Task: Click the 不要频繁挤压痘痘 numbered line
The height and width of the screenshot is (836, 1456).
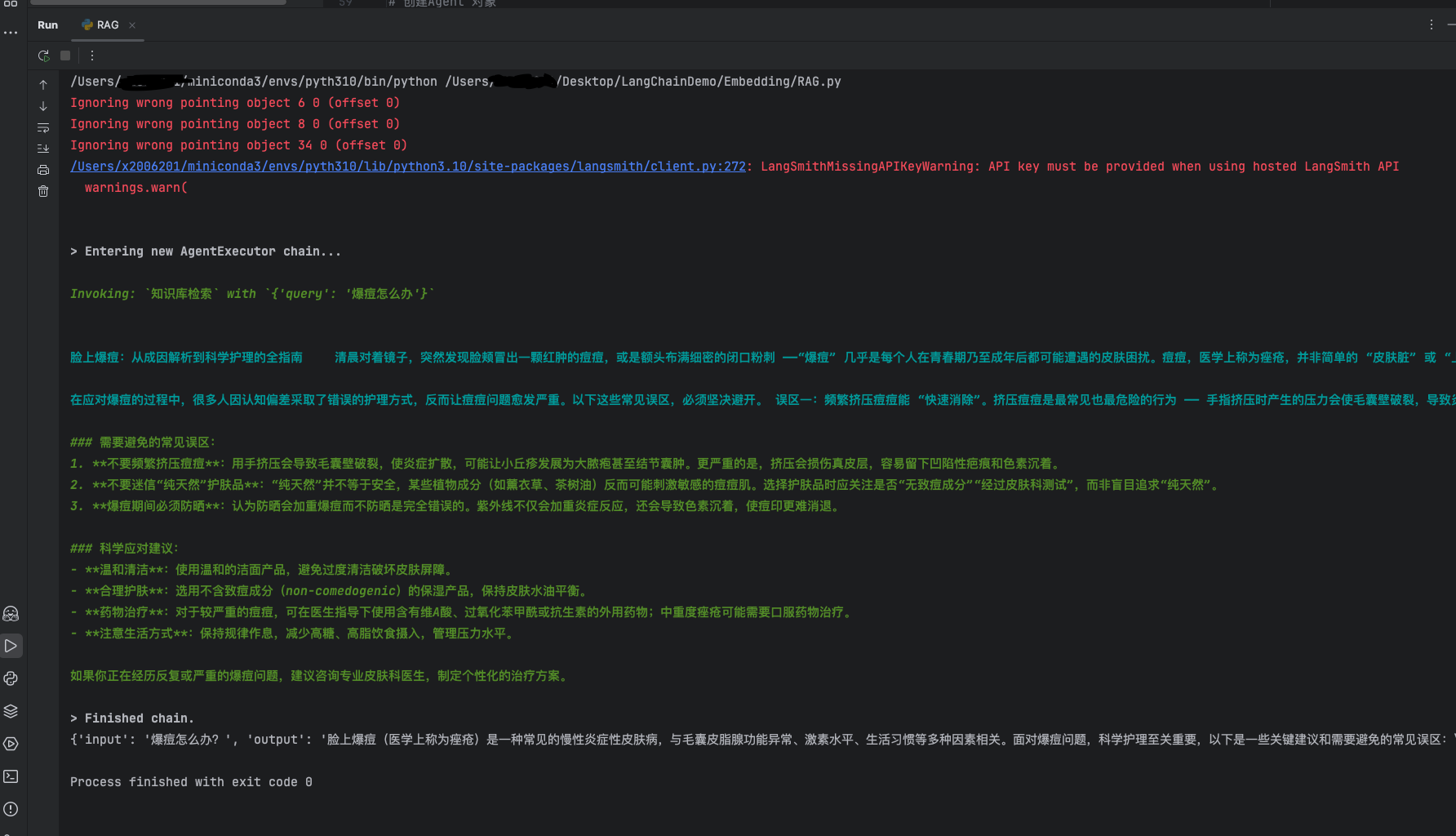Action: click(566, 464)
